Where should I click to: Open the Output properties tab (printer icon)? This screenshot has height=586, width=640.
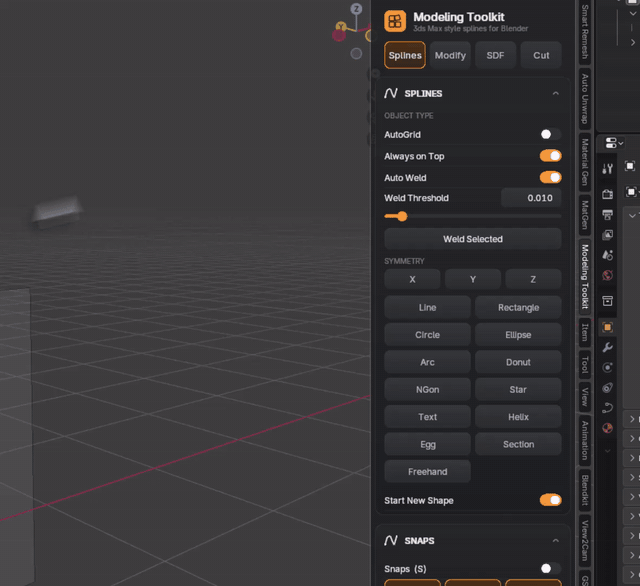(x=607, y=214)
